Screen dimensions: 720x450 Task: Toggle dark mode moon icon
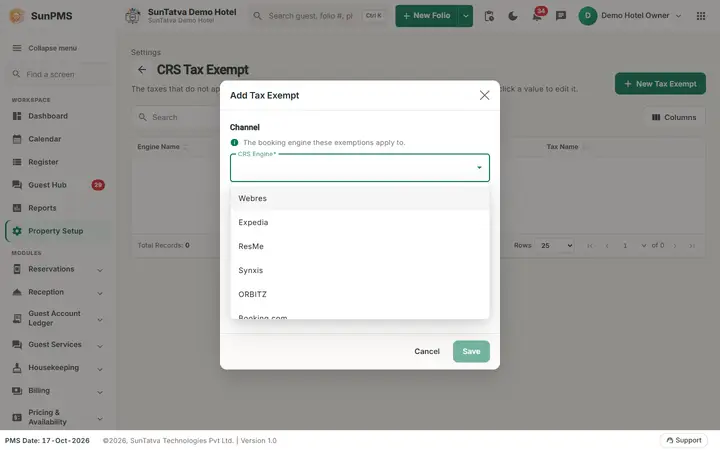[x=513, y=16]
